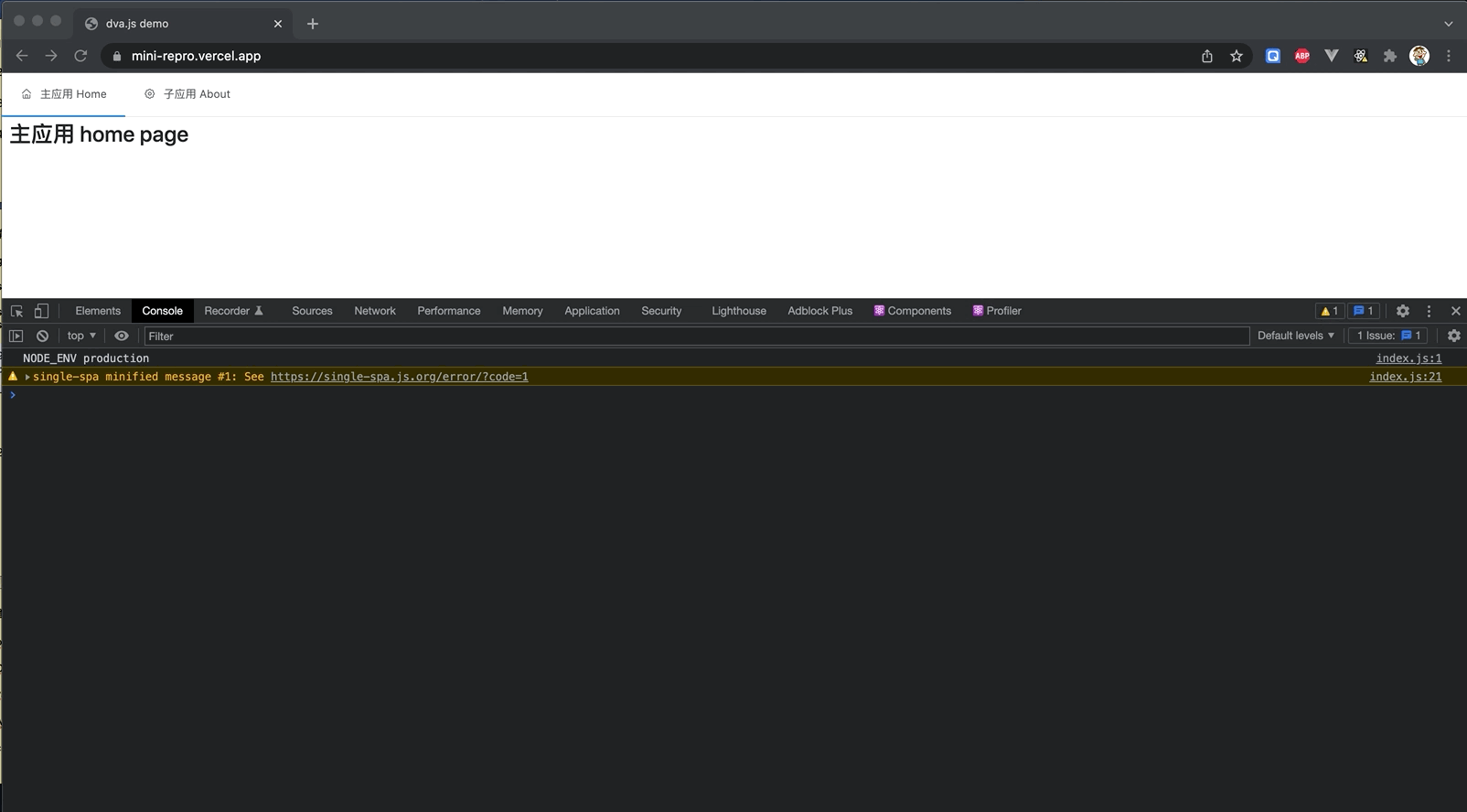
Task: Open the Extensions puzzle piece menu
Action: (x=1390, y=56)
